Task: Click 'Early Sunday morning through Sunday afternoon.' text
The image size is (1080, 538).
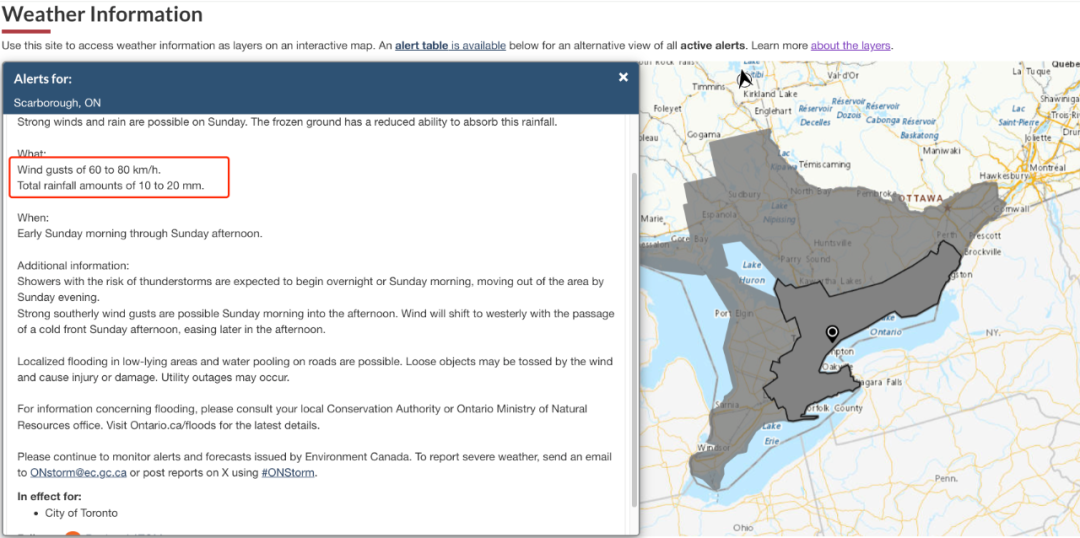Action: pyautogui.click(x=140, y=233)
